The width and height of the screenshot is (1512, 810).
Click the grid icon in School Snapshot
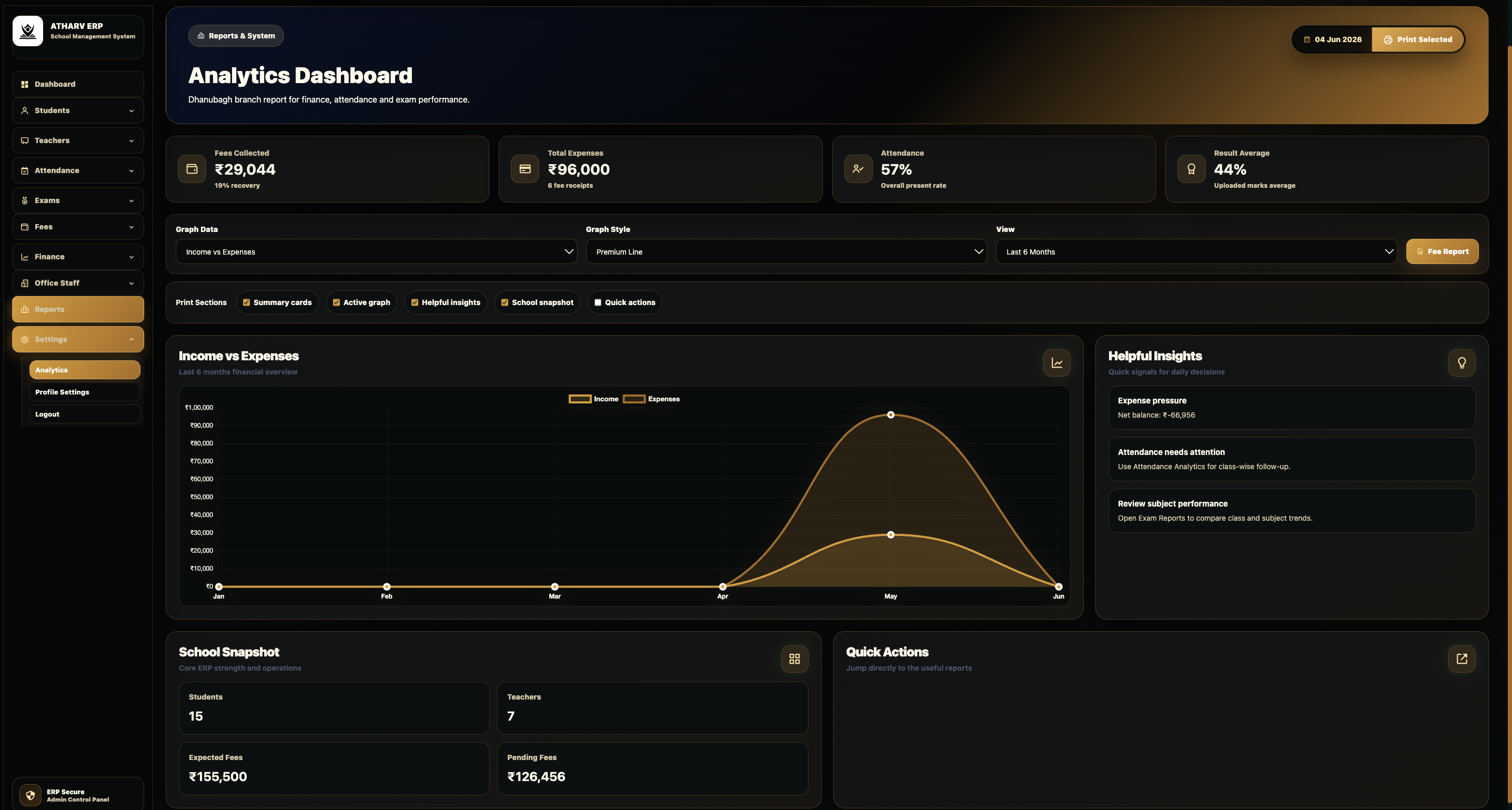tap(794, 659)
